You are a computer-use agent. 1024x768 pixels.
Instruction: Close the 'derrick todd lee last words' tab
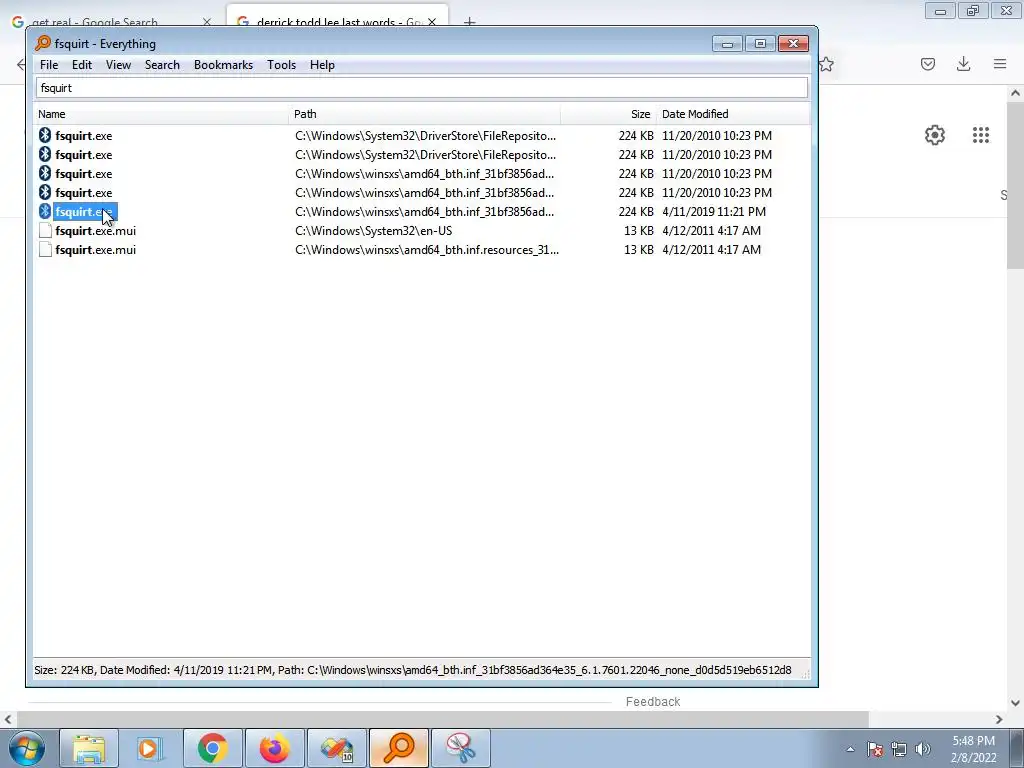(x=432, y=22)
